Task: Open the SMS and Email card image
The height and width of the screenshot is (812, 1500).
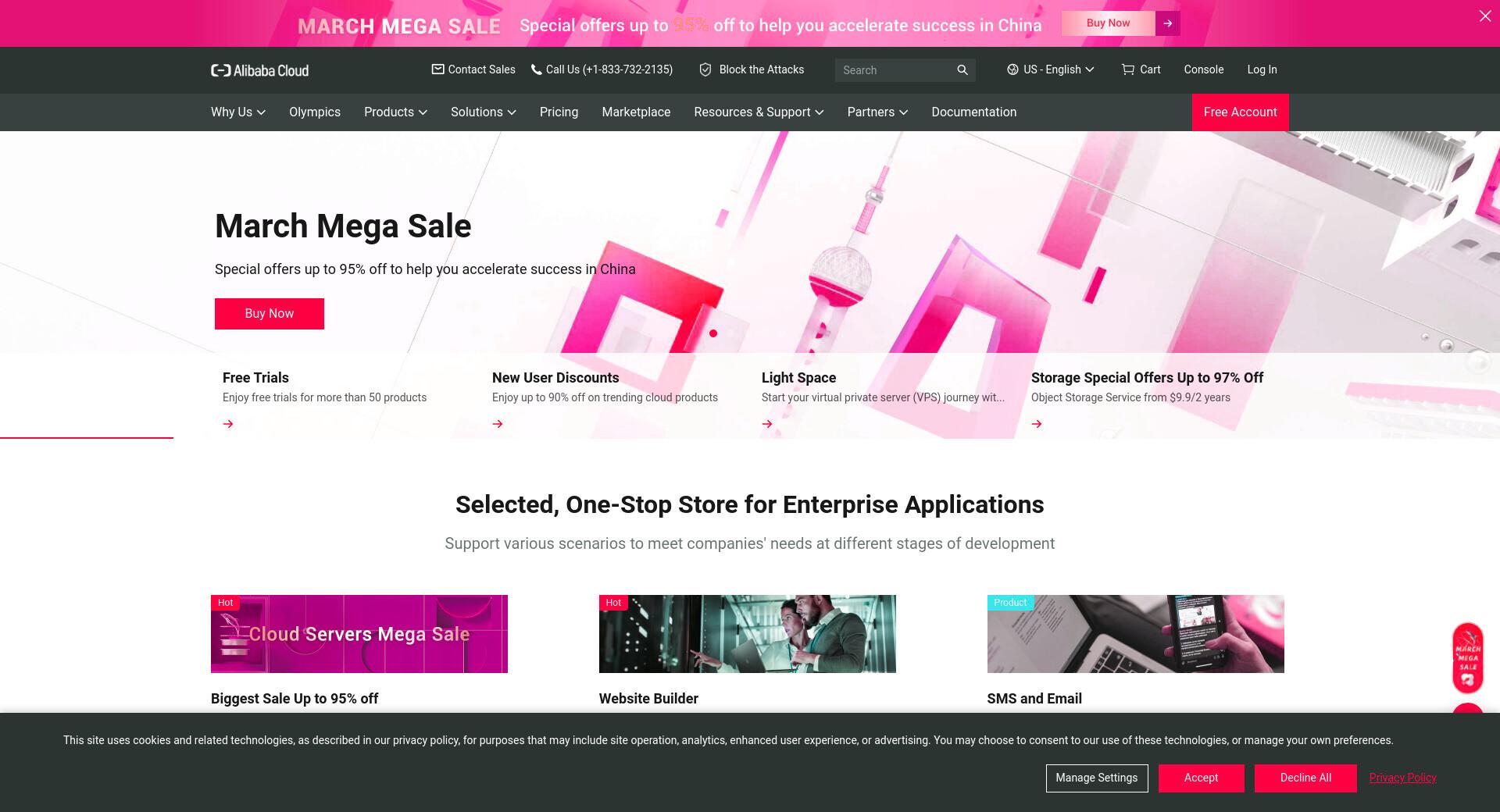Action: [1135, 634]
